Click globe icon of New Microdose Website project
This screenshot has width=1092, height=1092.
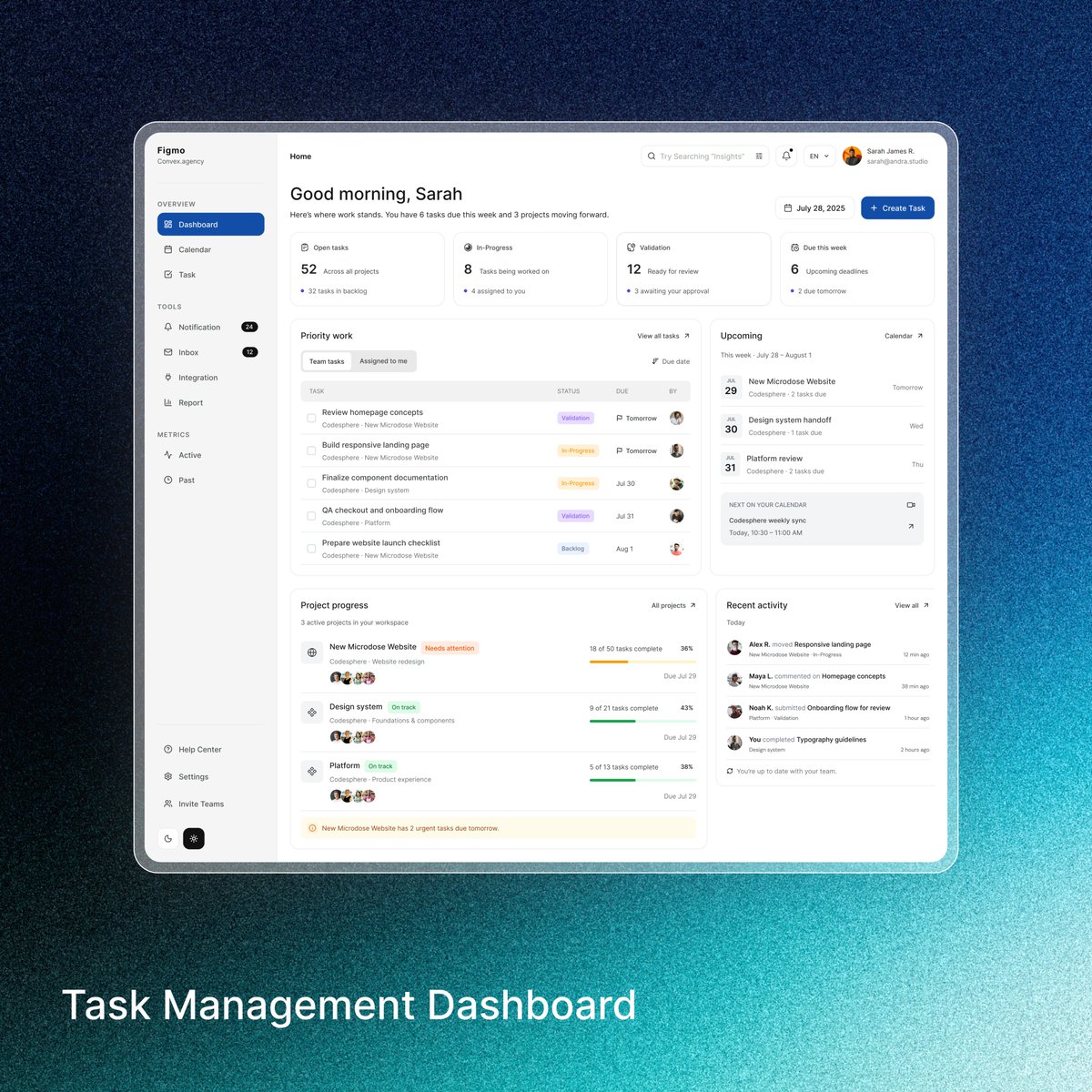[312, 652]
